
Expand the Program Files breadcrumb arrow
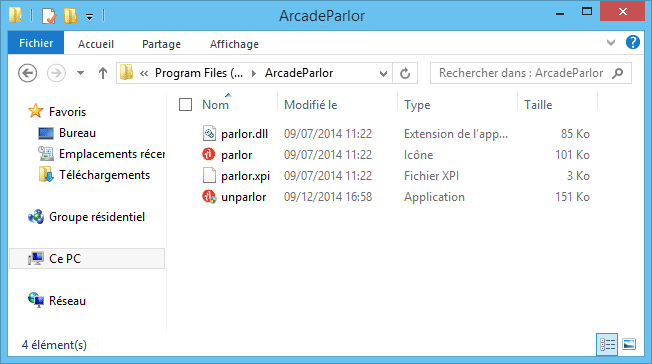click(x=254, y=74)
